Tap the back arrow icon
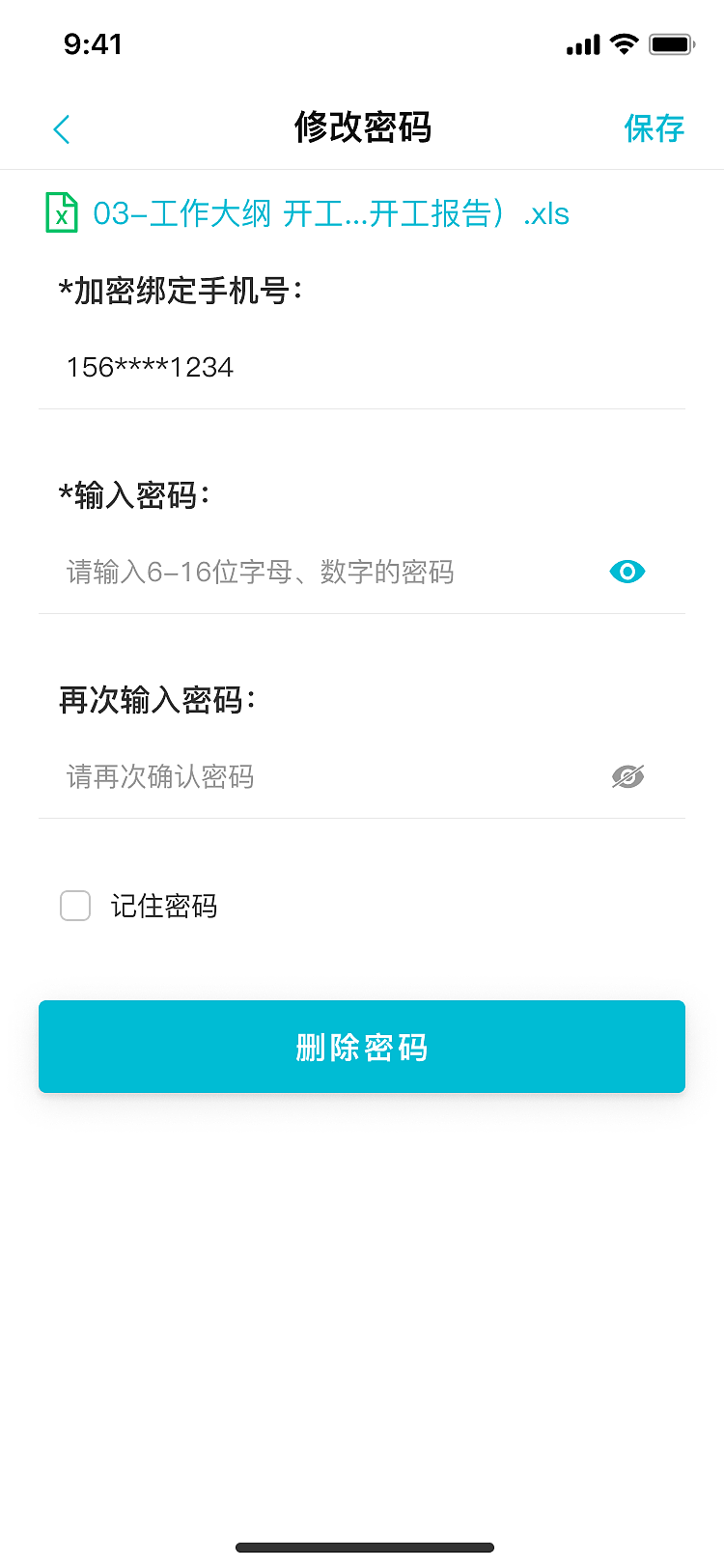This screenshot has height=1568, width=724. [x=62, y=129]
